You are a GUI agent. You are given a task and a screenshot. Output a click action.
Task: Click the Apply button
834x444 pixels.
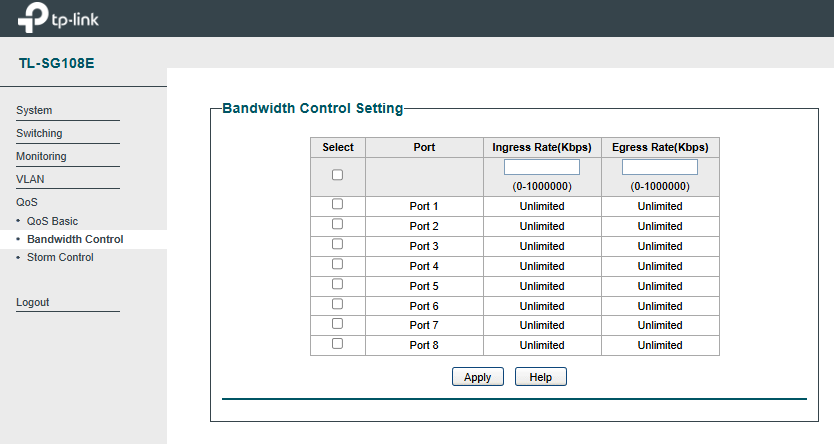point(478,377)
